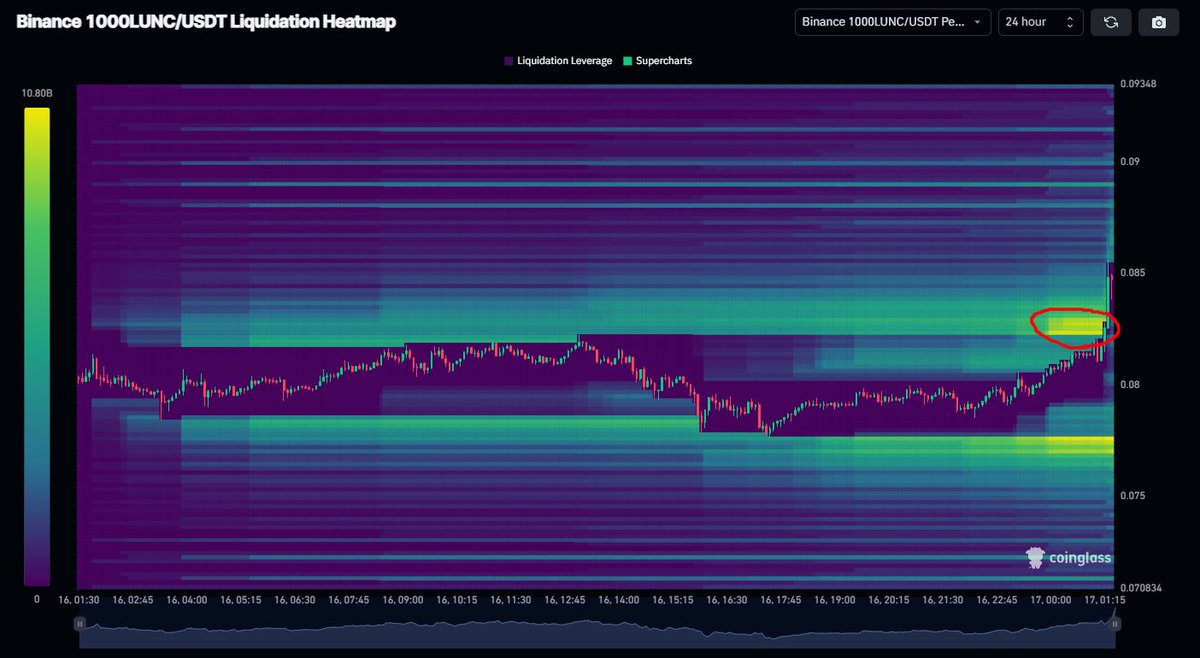Viewport: 1200px width, 658px height.
Task: Click the 16, 10:15 time axis label
Action: [x=457, y=600]
